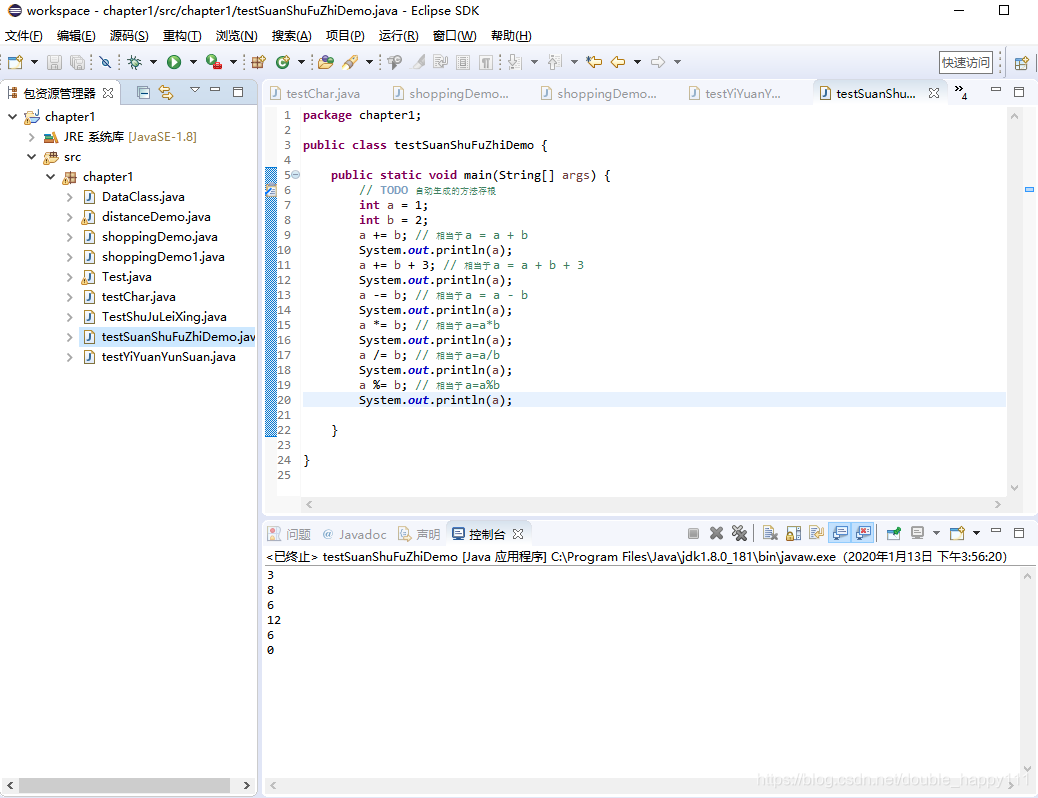The height and width of the screenshot is (798, 1038).
Task: Show hidden editor tabs chevron list
Action: point(961,92)
